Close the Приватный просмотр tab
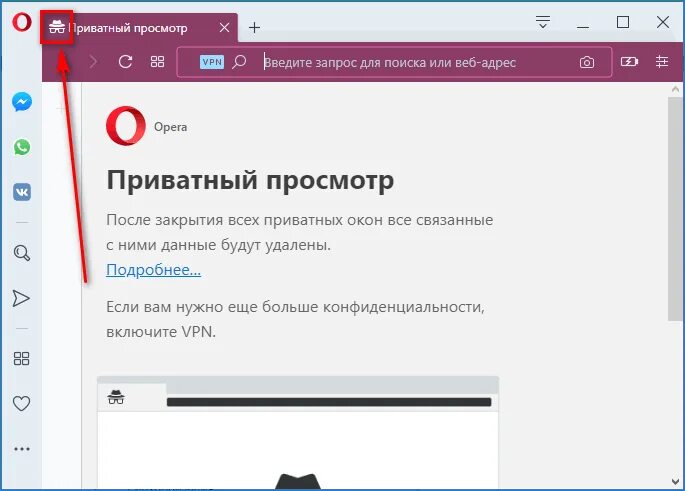The image size is (685, 491). click(x=225, y=28)
